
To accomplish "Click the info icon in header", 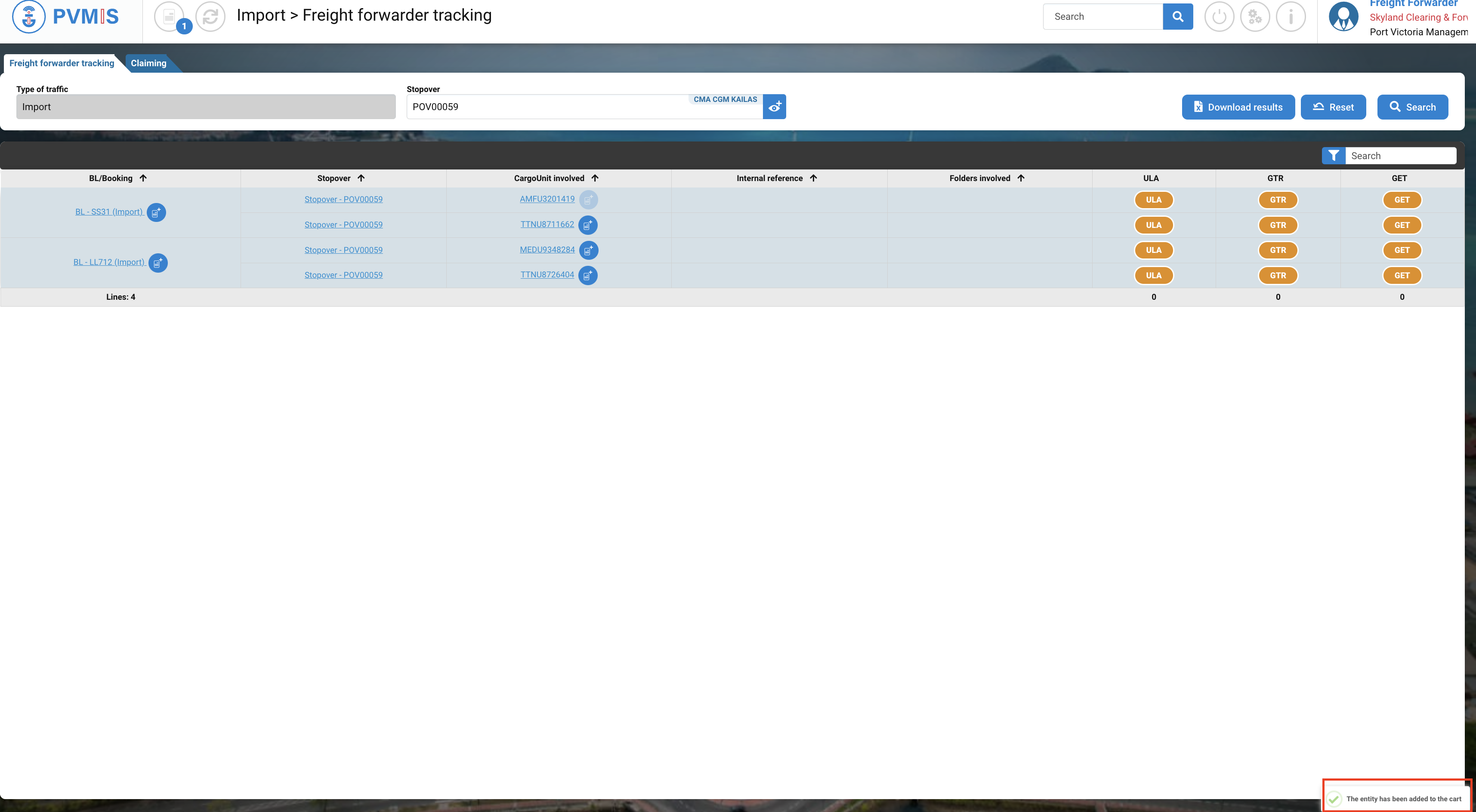I will (x=1291, y=17).
